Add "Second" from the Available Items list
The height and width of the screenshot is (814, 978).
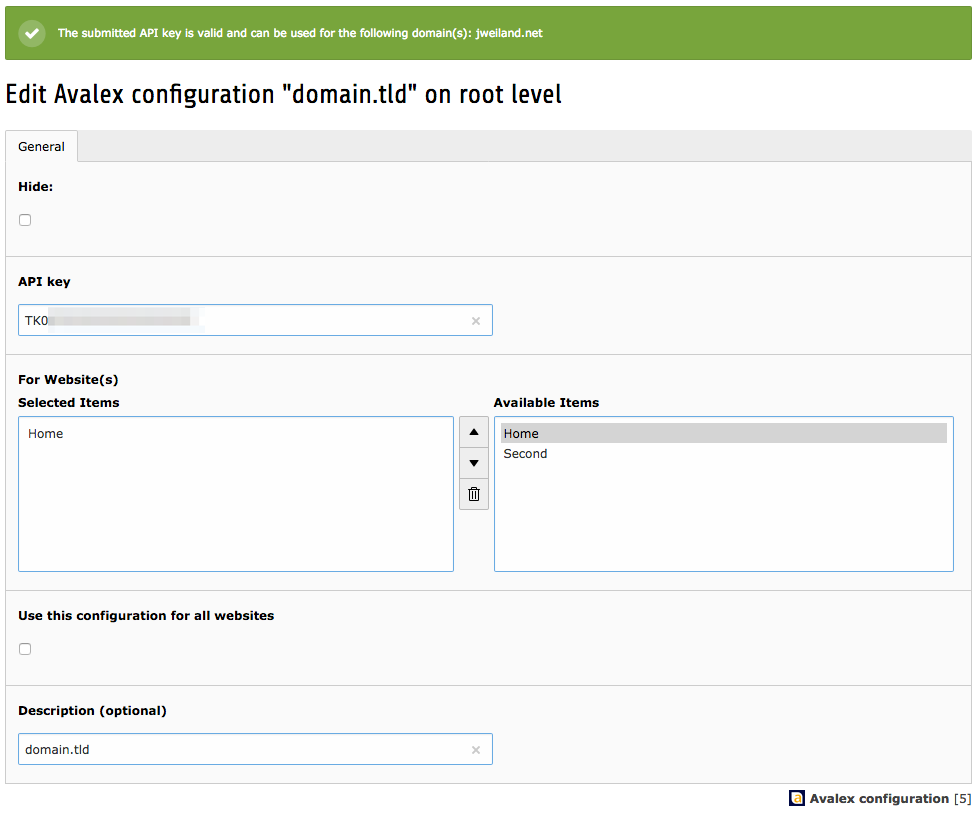click(525, 454)
